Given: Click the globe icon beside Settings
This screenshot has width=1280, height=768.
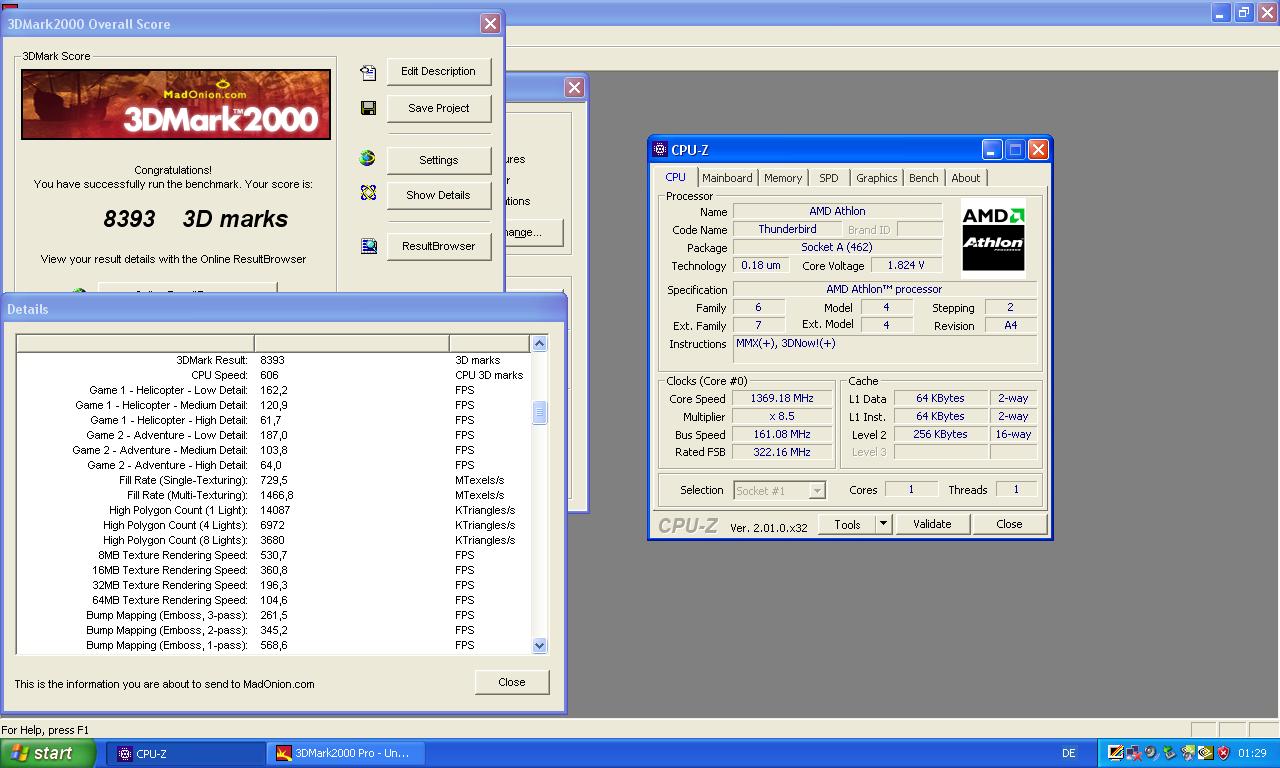Looking at the screenshot, I should (x=368, y=158).
